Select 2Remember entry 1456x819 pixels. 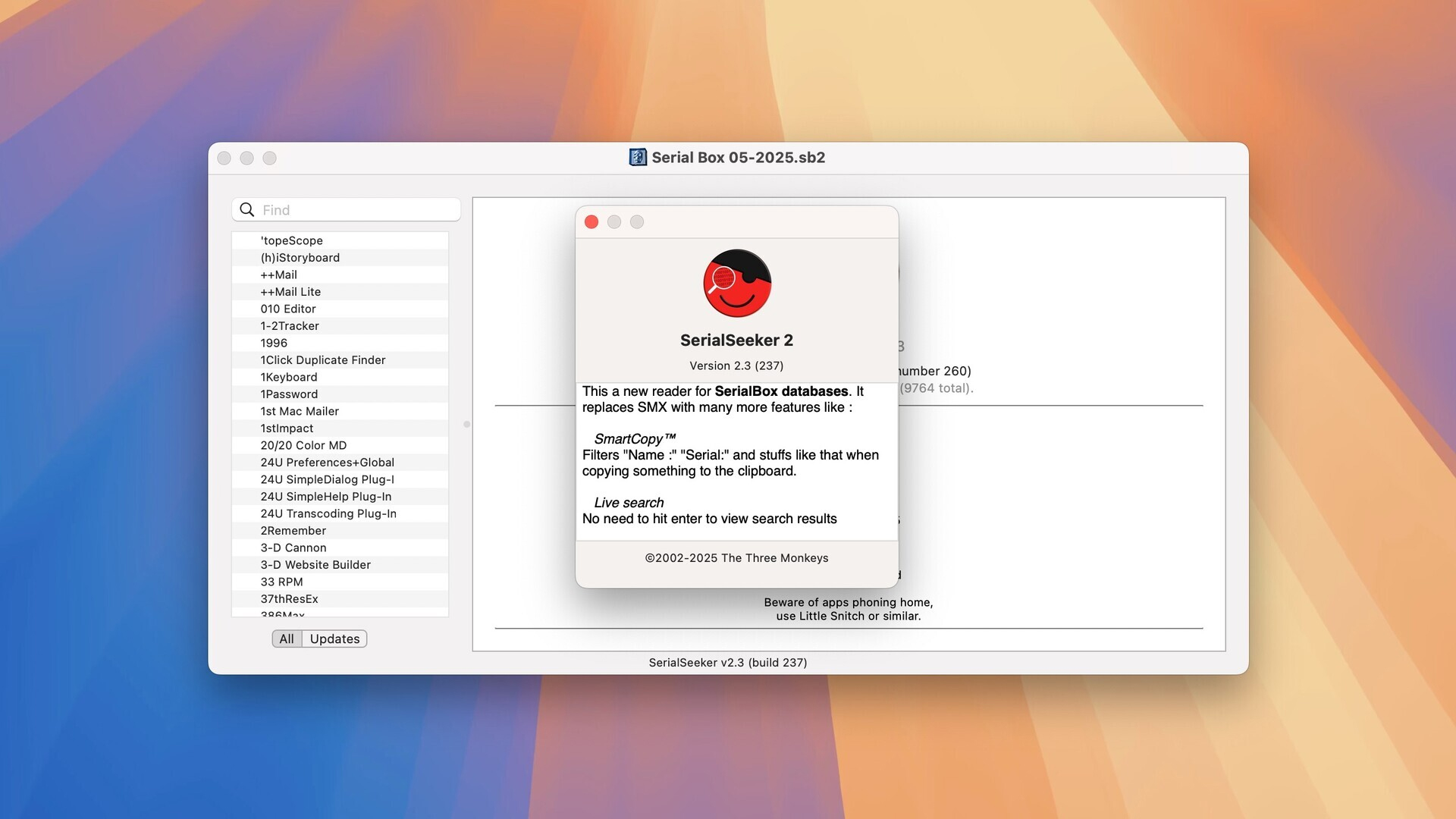click(340, 531)
